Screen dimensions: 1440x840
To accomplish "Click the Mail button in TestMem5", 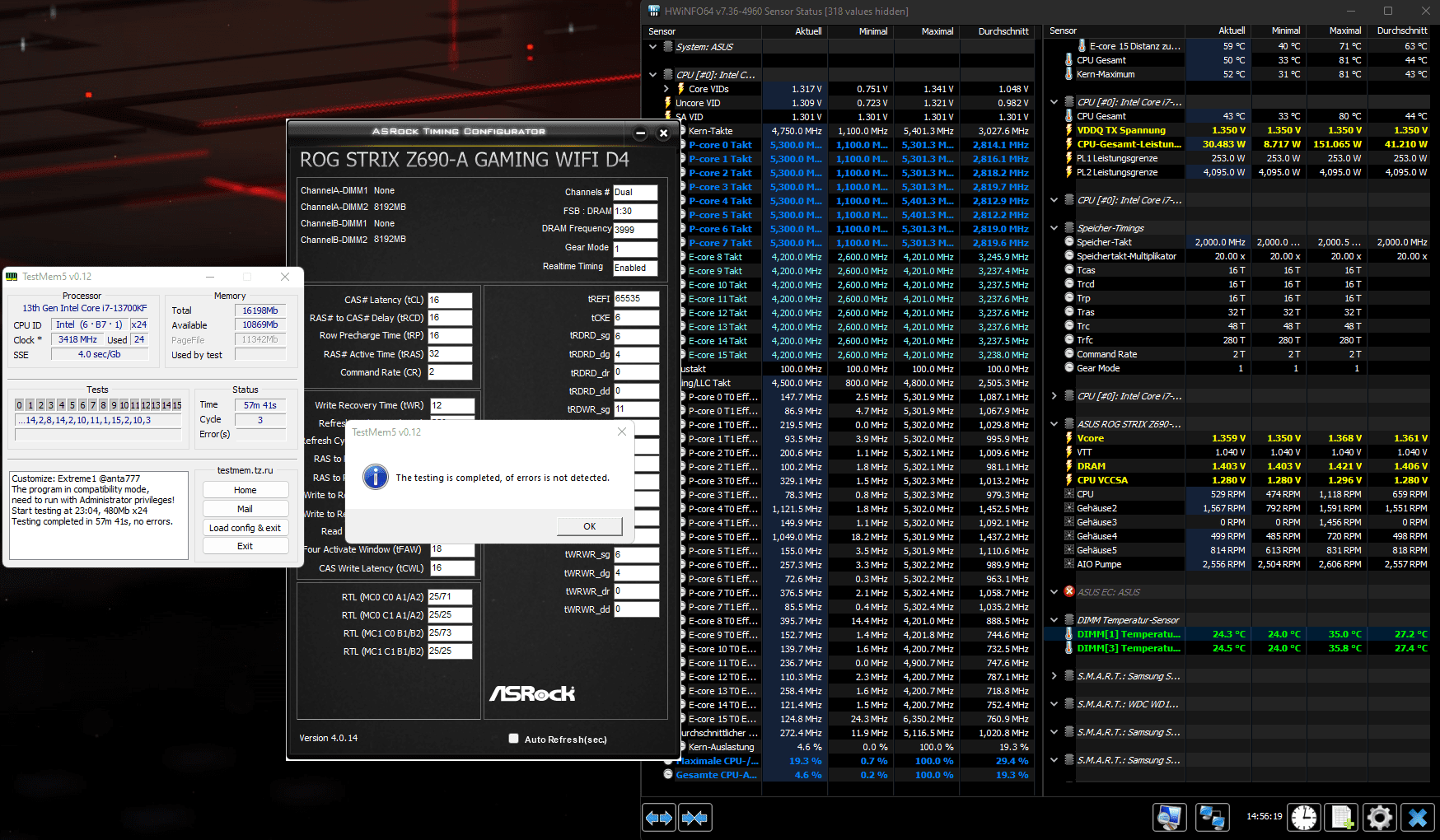I will (x=245, y=509).
